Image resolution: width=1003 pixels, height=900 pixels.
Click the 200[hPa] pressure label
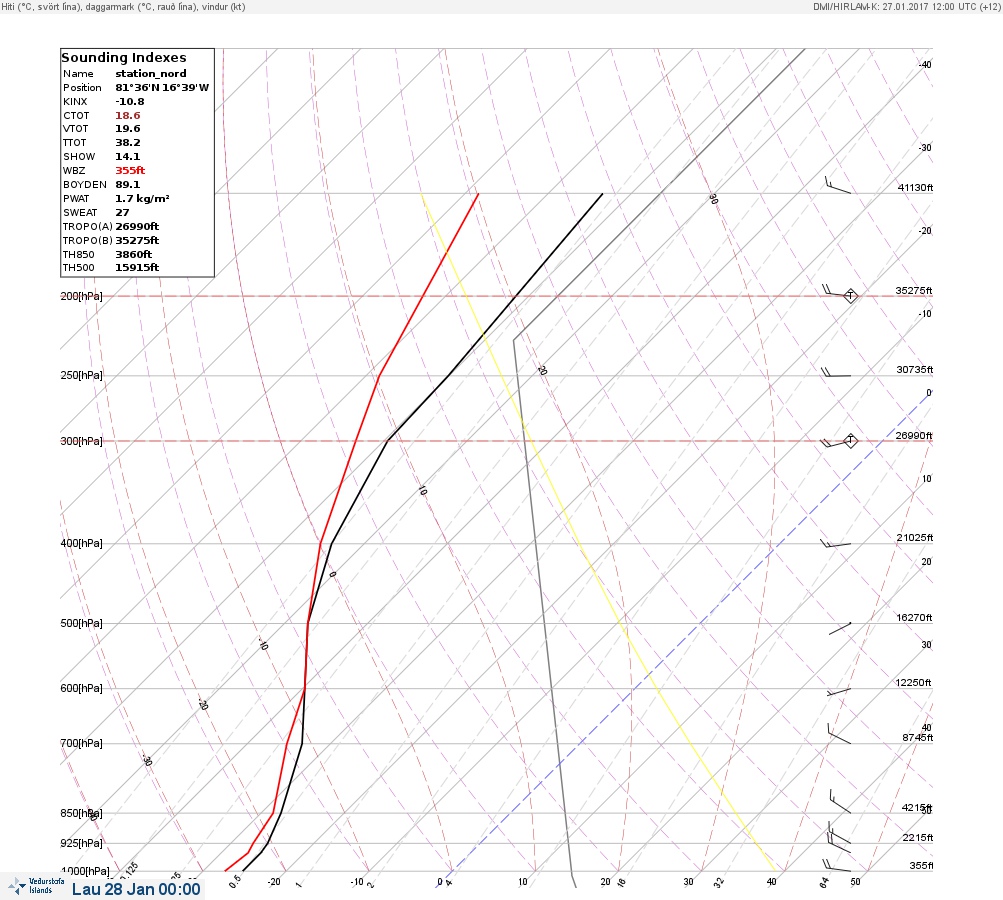pos(81,296)
